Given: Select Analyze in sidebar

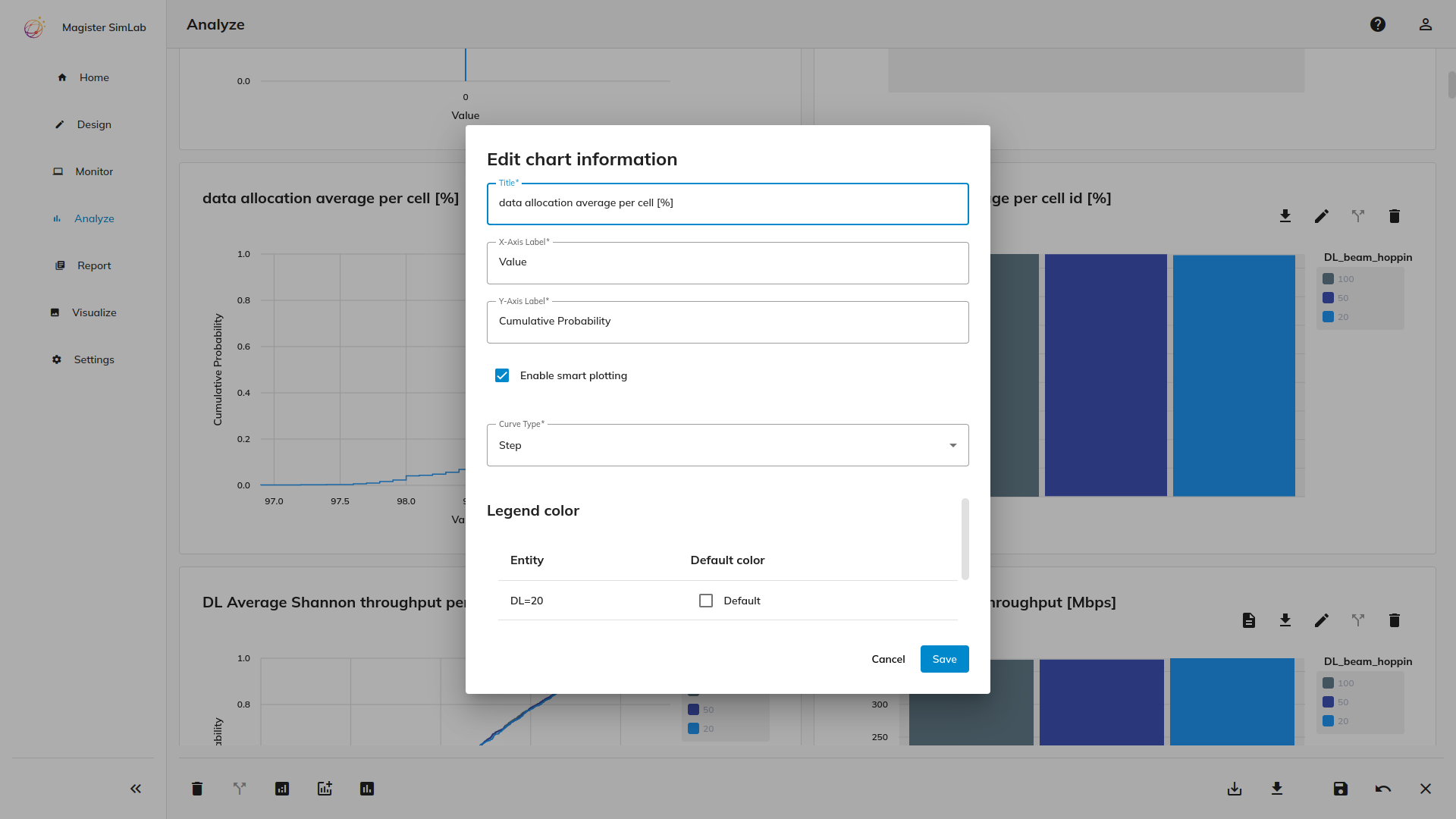Looking at the screenshot, I should 83,218.
